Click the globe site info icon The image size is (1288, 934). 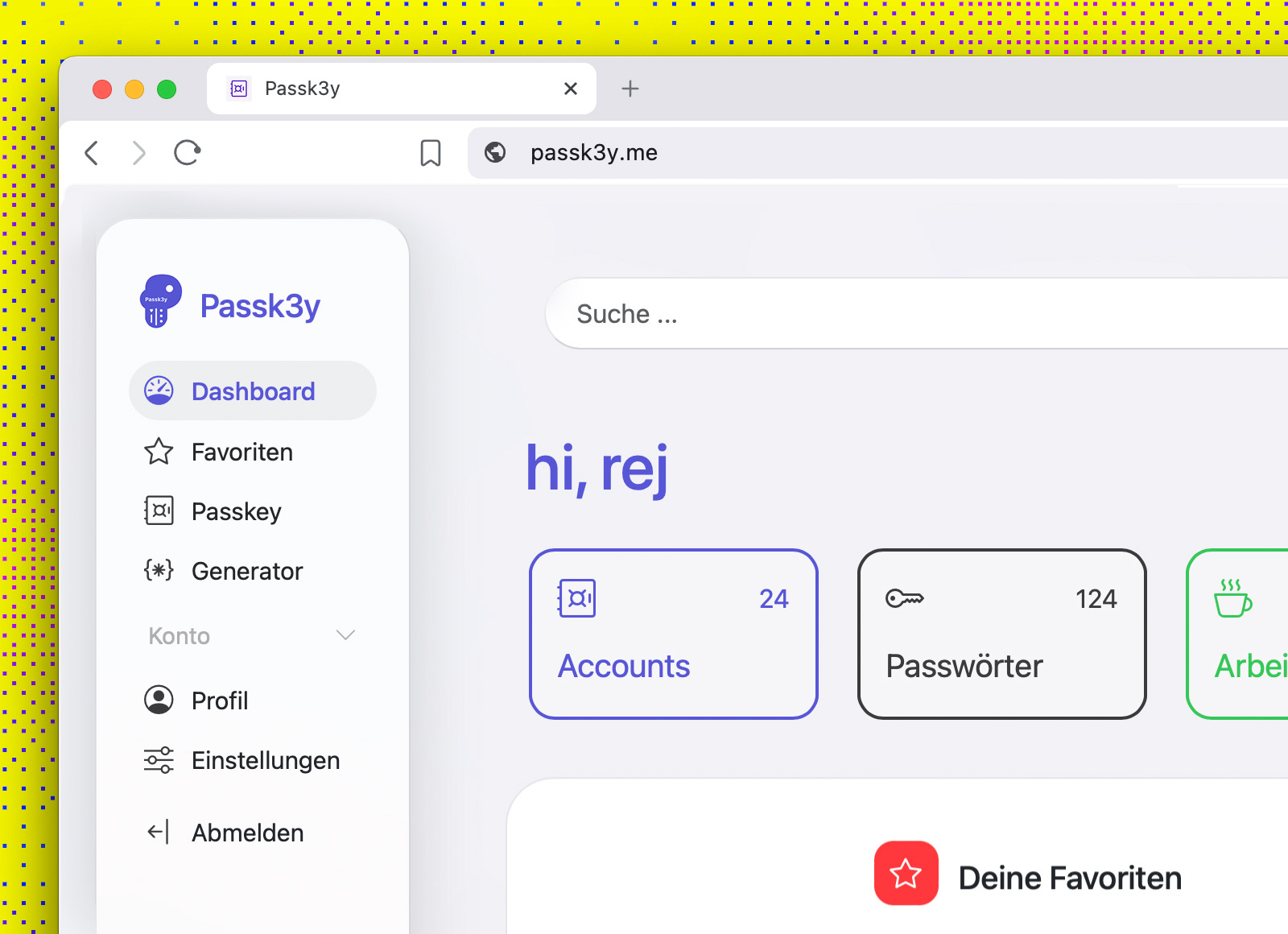point(495,152)
